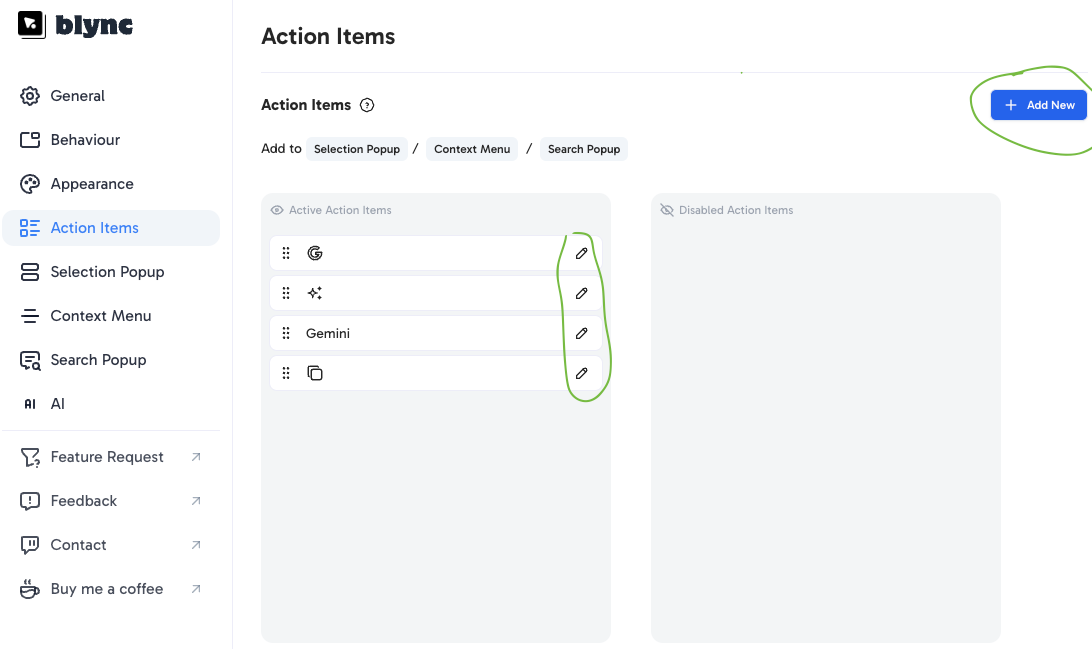The width and height of the screenshot is (1092, 649).
Task: Open the Feature Request external link
Action: point(107,457)
